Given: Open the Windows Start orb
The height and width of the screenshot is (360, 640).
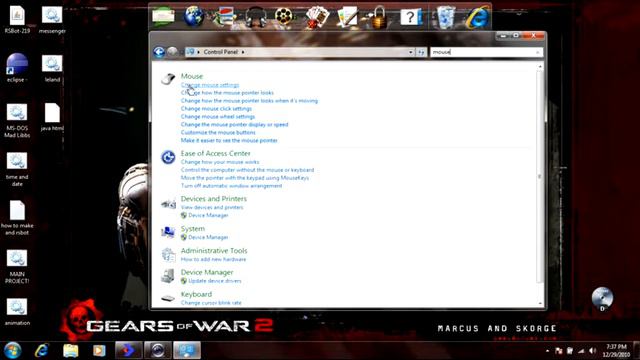Looking at the screenshot, I should [13, 351].
